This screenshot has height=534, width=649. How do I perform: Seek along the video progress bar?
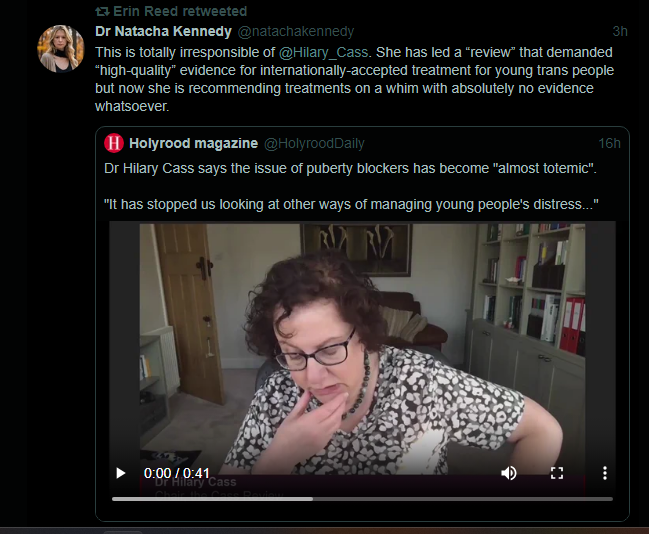(362, 499)
